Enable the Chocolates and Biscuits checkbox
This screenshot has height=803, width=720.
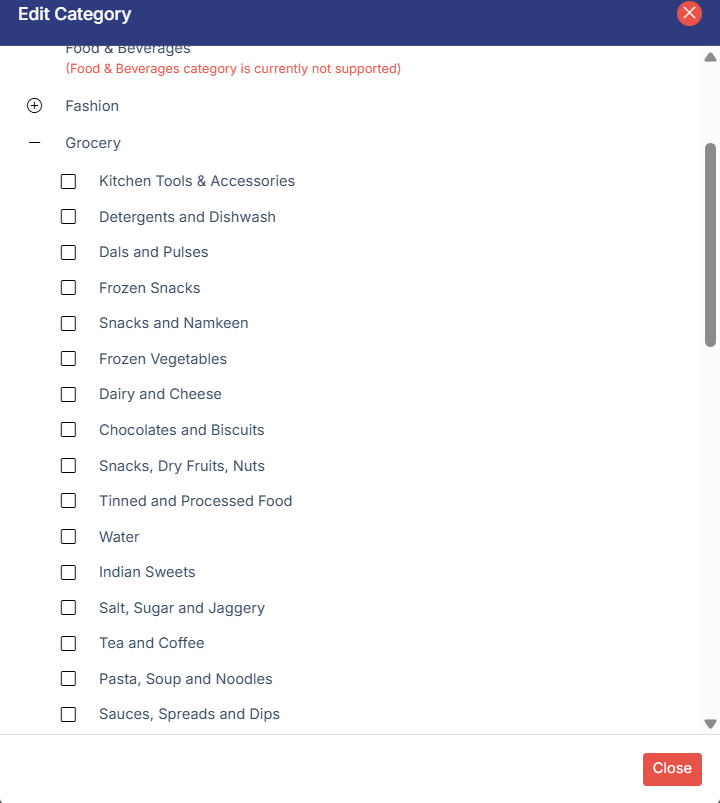[68, 430]
